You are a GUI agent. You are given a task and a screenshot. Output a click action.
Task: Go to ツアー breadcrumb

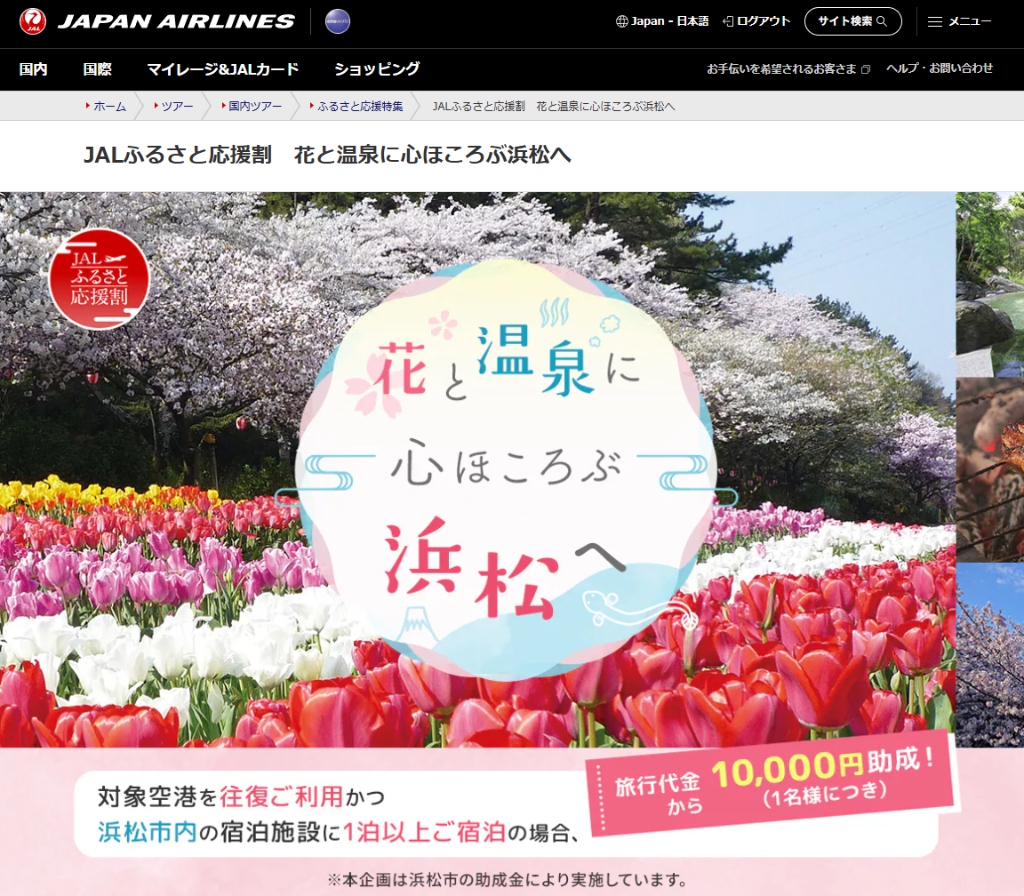pos(178,106)
